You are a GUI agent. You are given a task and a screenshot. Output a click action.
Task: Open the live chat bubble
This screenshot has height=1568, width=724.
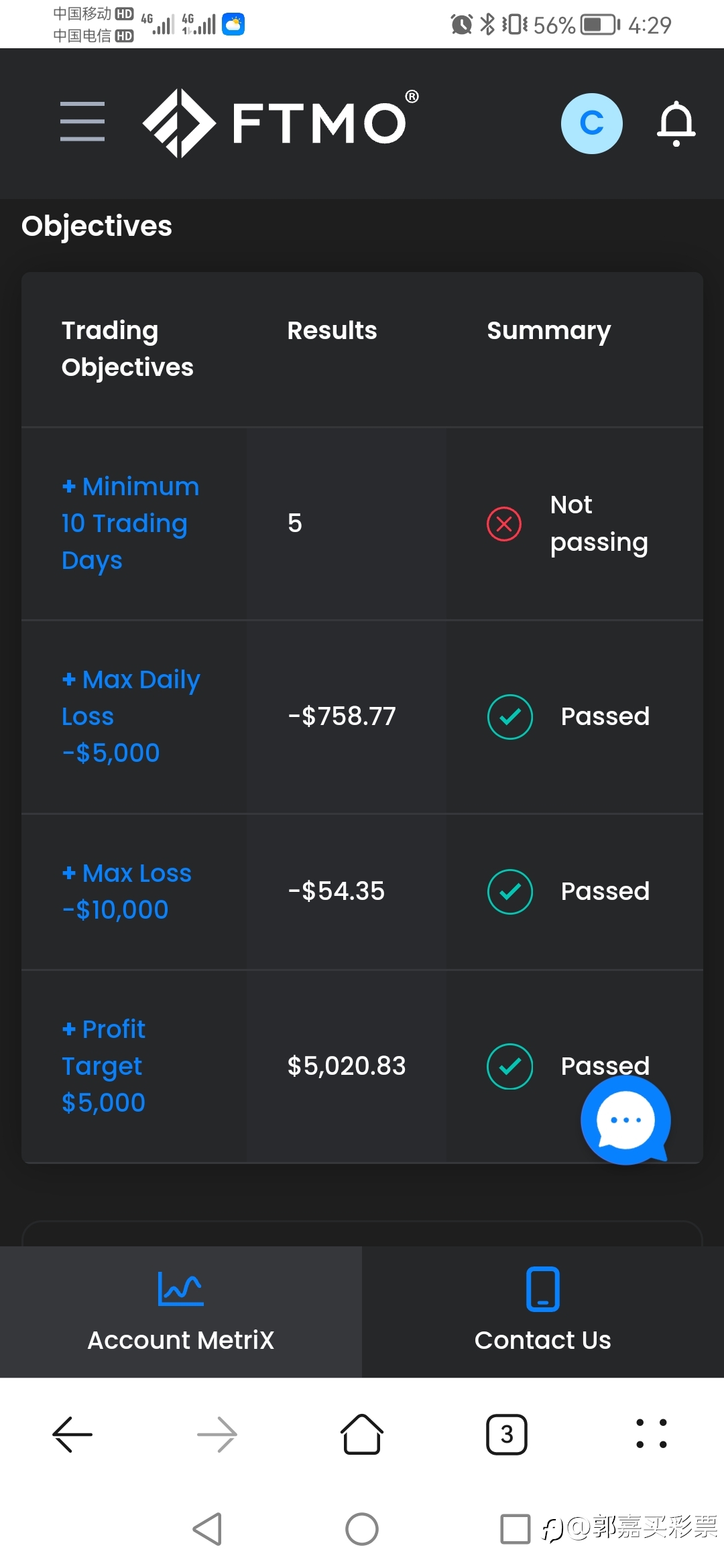tap(625, 1120)
